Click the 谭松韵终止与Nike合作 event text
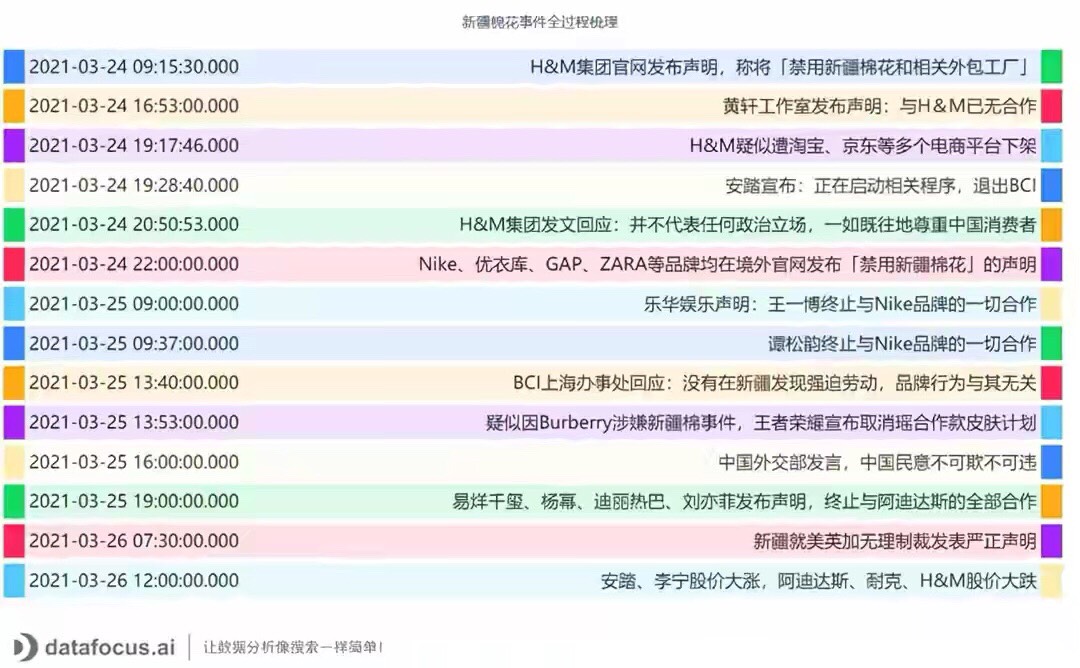The height and width of the screenshot is (668, 1080). tap(902, 344)
